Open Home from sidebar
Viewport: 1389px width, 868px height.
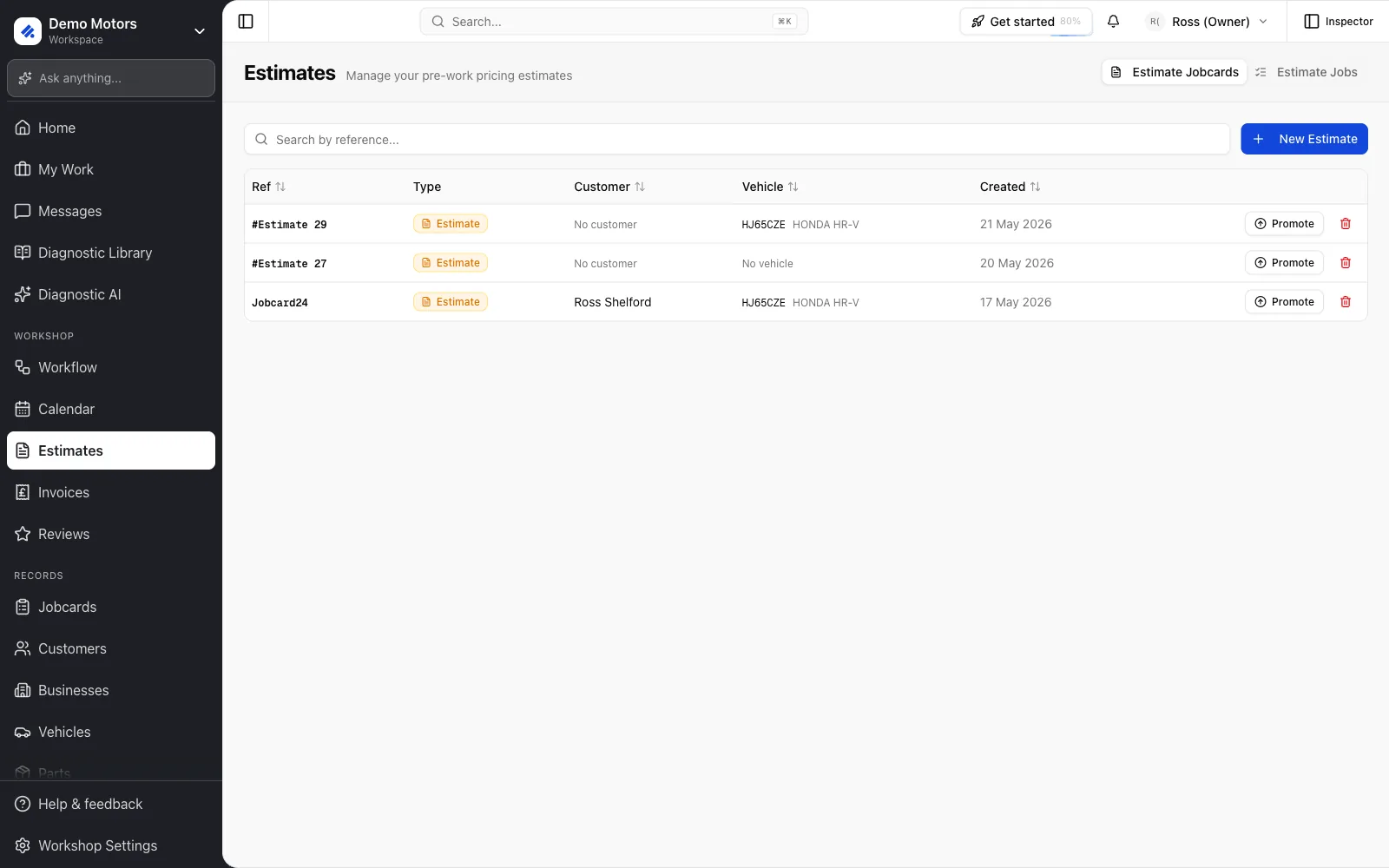(111, 128)
